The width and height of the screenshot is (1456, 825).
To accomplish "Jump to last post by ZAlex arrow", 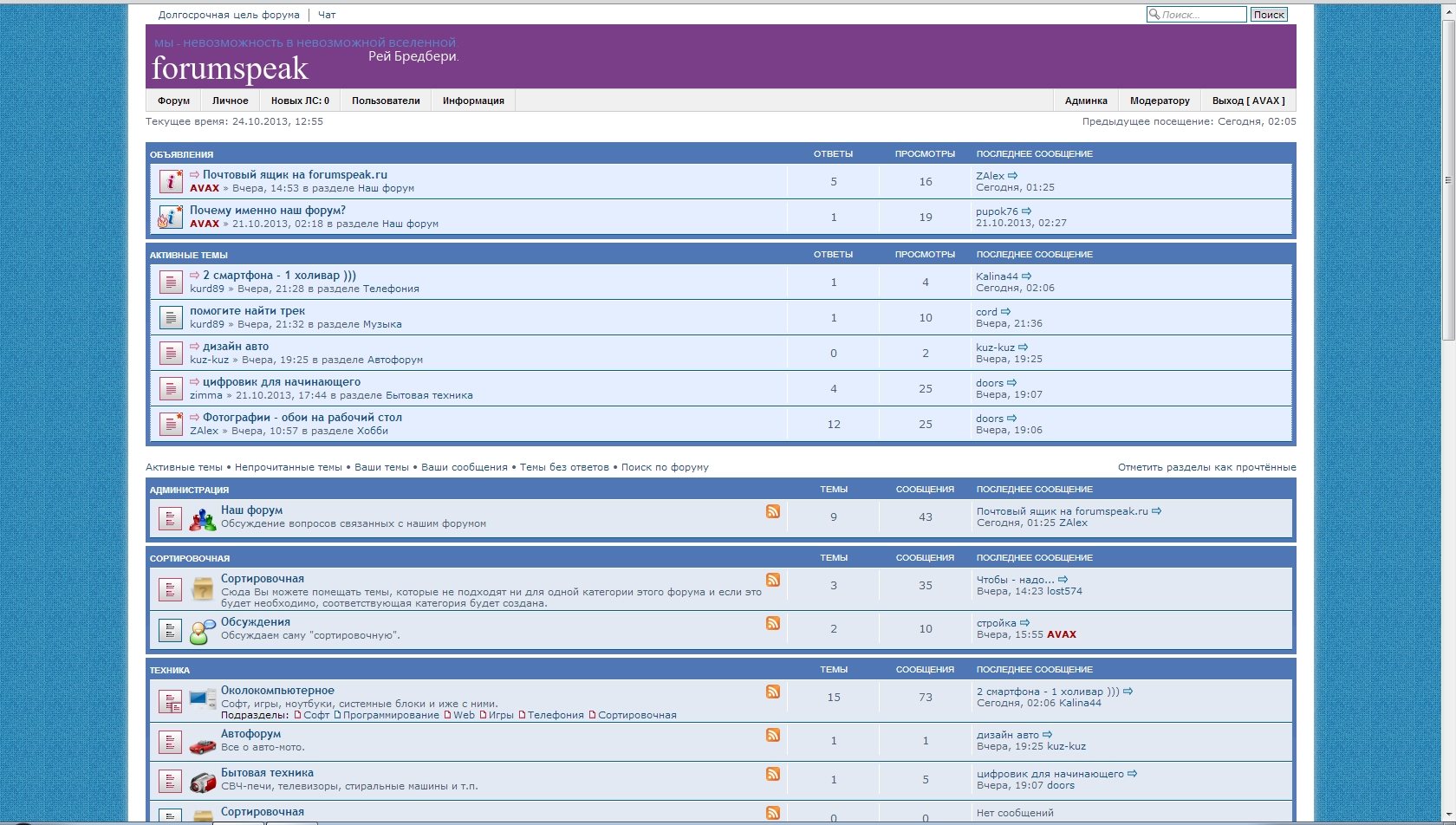I will 1012,176.
